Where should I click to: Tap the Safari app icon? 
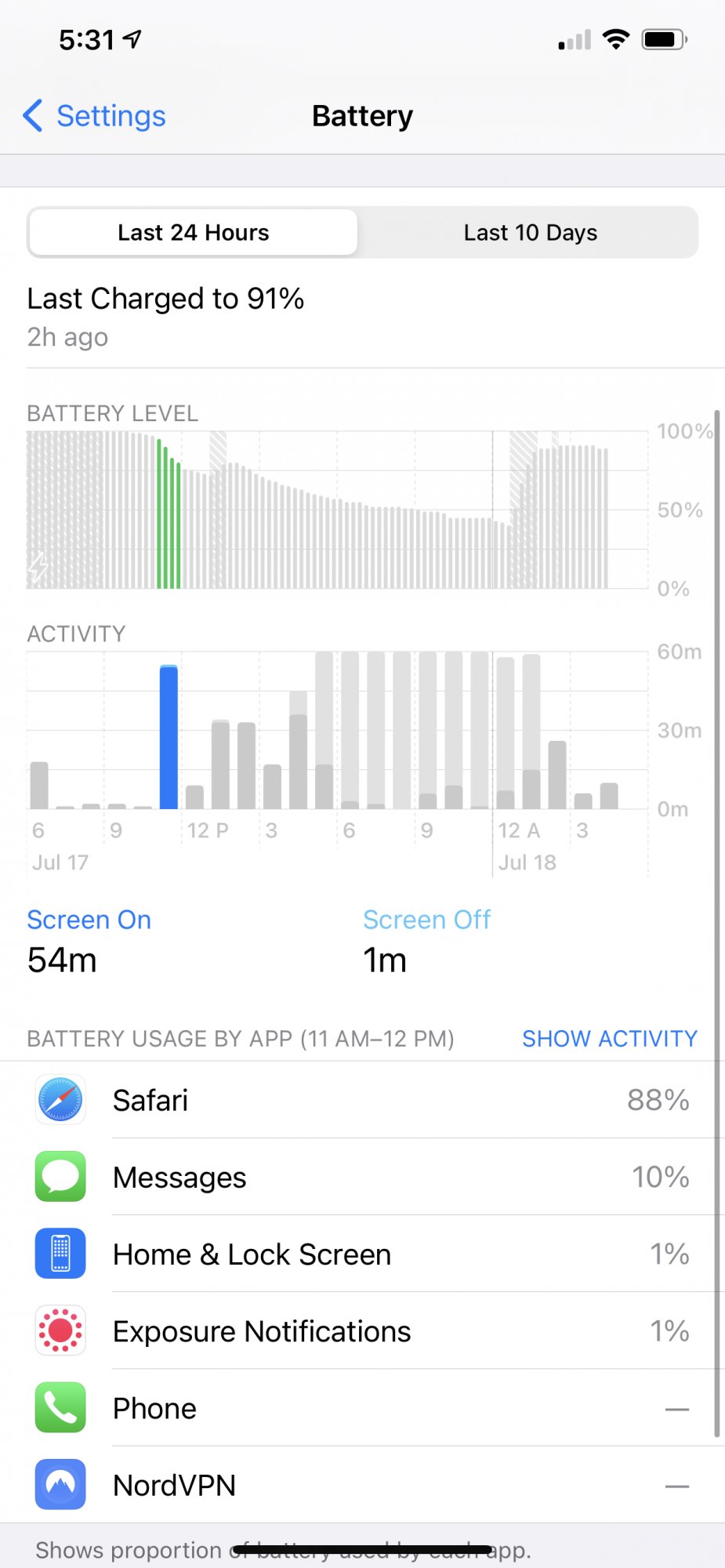point(60,1099)
